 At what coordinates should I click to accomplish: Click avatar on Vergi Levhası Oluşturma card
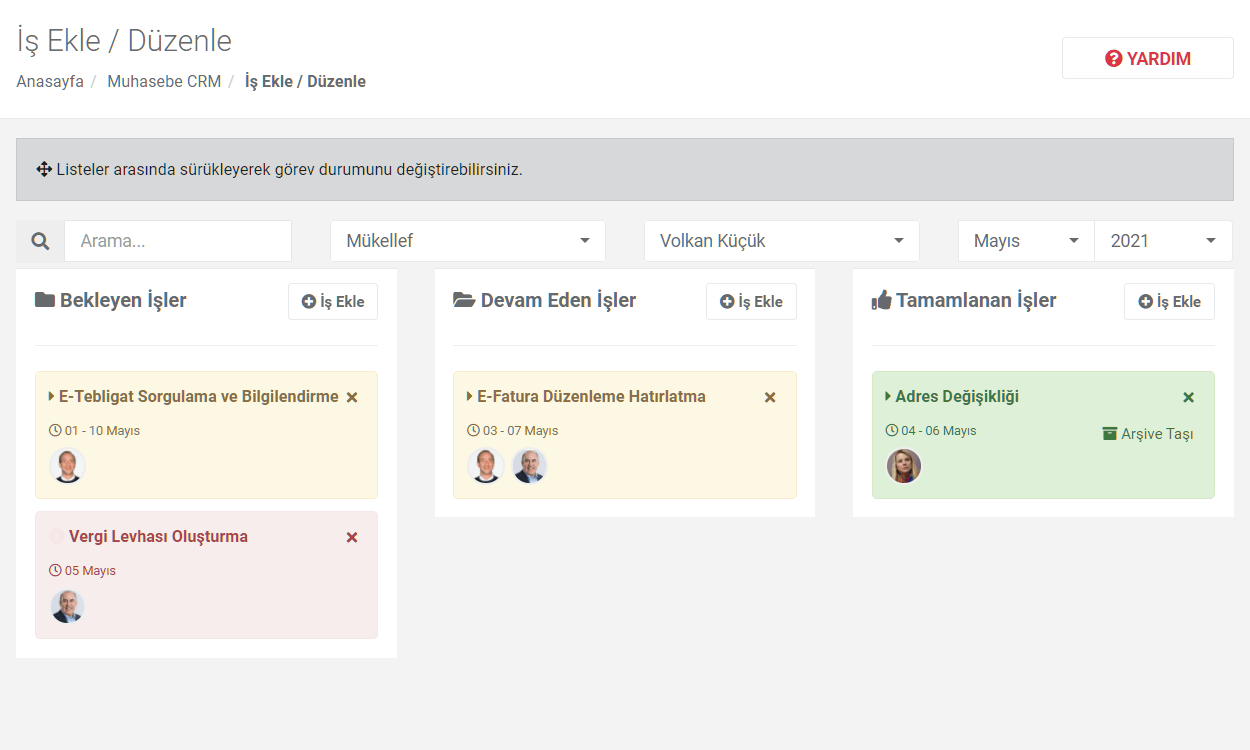(67, 606)
